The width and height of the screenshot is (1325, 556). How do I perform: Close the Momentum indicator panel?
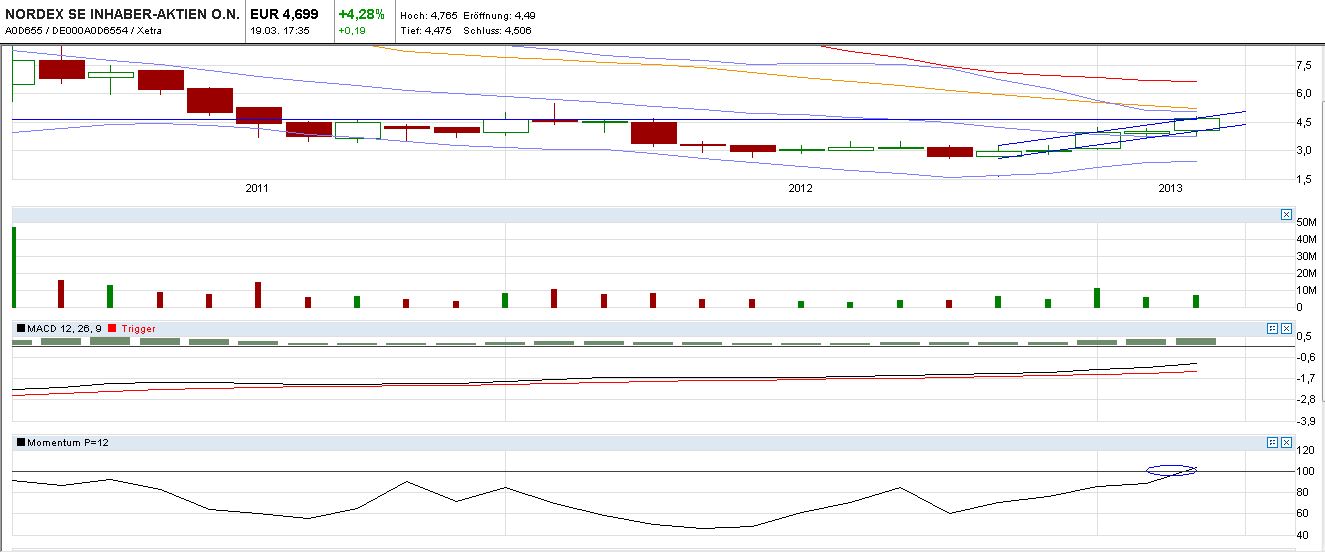[x=1286, y=441]
